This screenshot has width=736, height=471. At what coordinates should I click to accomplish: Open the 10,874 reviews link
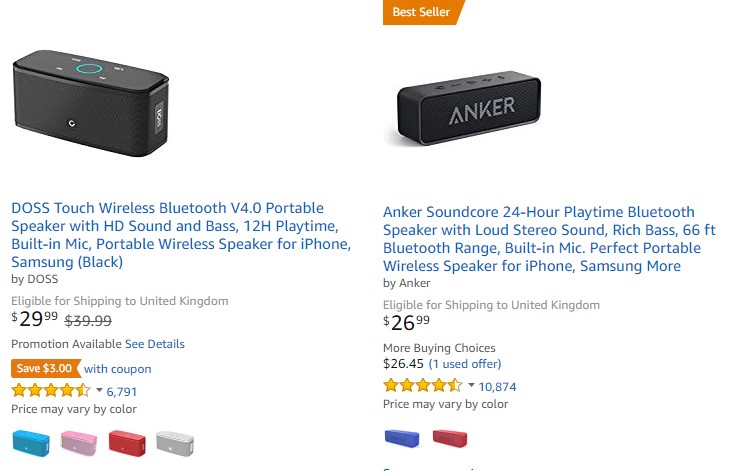coord(498,387)
